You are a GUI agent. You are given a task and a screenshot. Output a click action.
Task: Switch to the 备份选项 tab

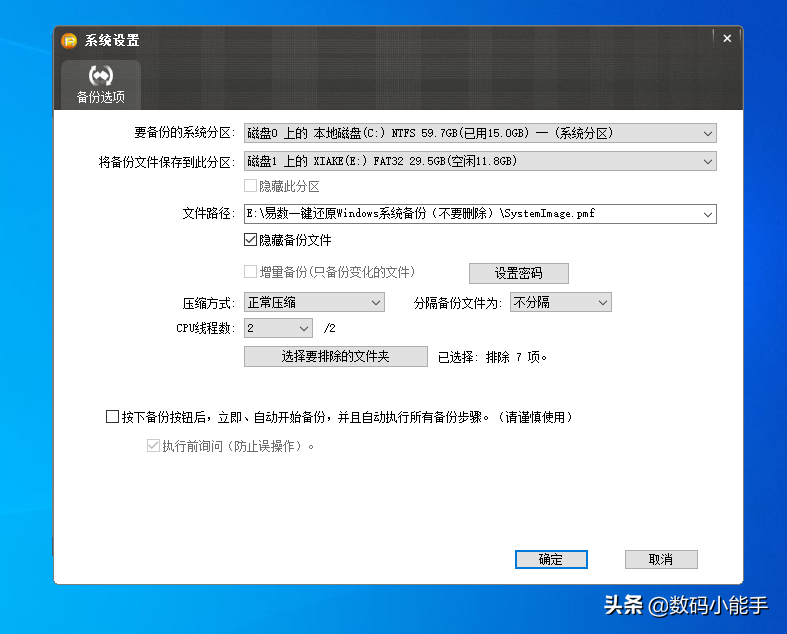(100, 85)
